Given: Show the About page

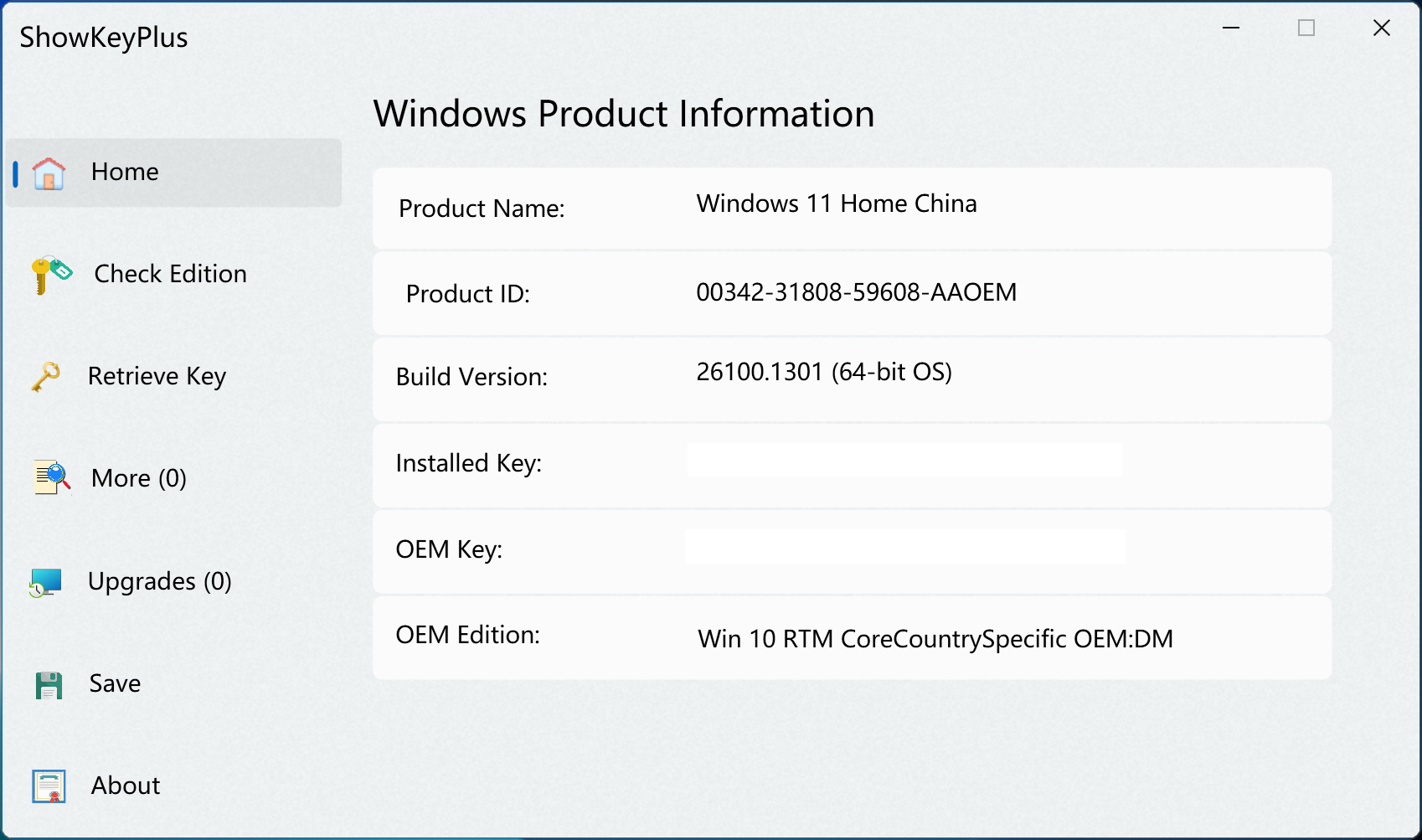Looking at the screenshot, I should pos(126,786).
